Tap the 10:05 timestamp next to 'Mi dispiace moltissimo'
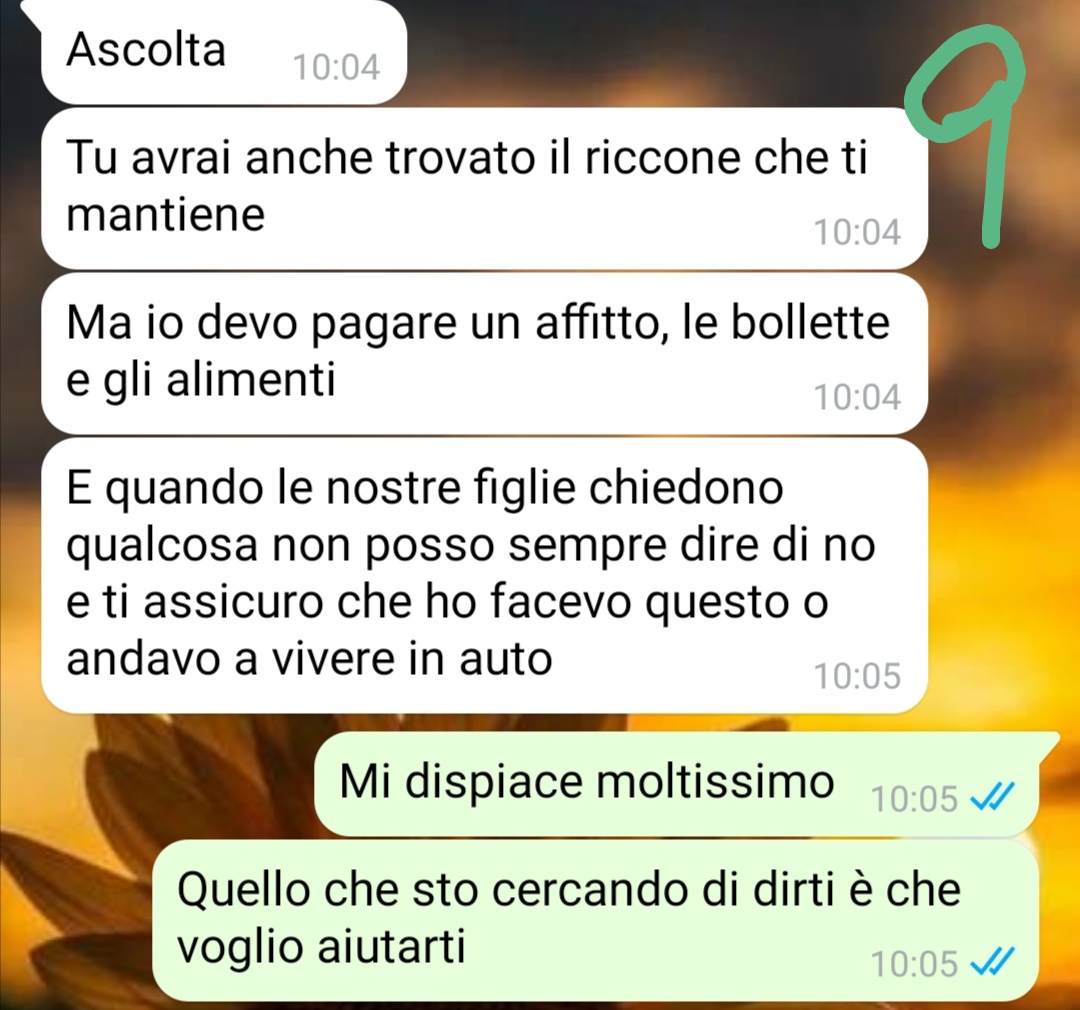 pos(915,799)
